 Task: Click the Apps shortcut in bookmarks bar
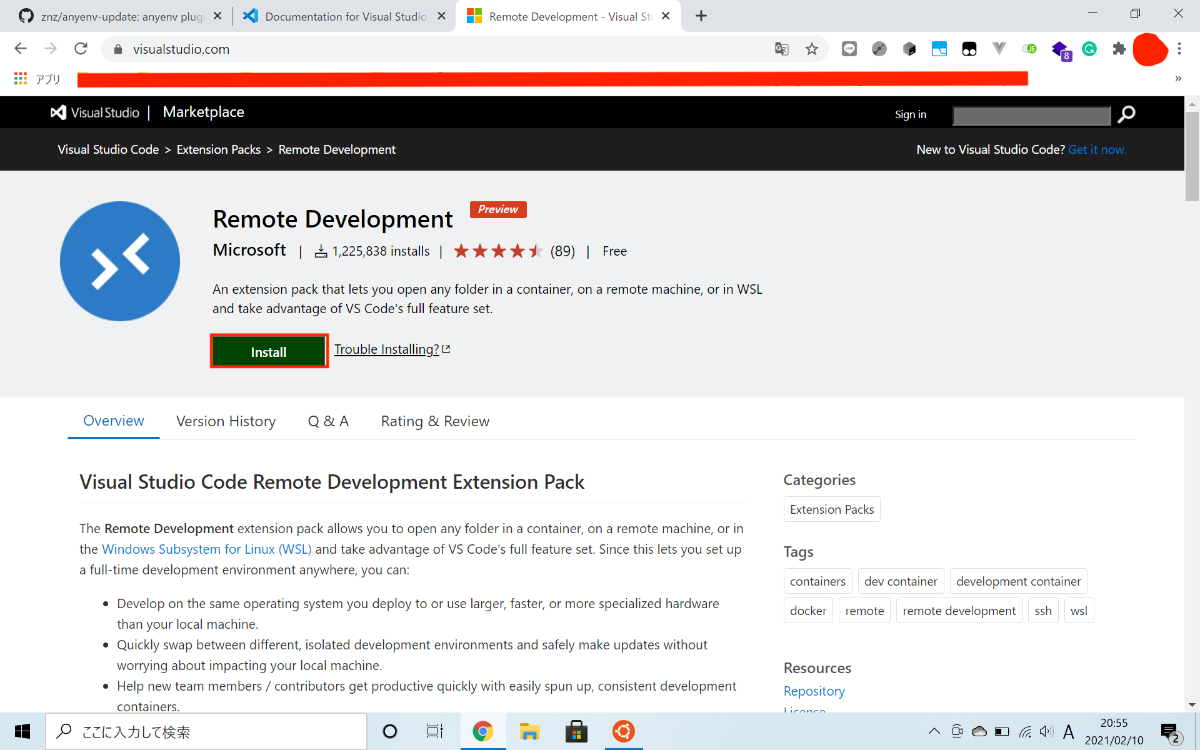coord(38,79)
